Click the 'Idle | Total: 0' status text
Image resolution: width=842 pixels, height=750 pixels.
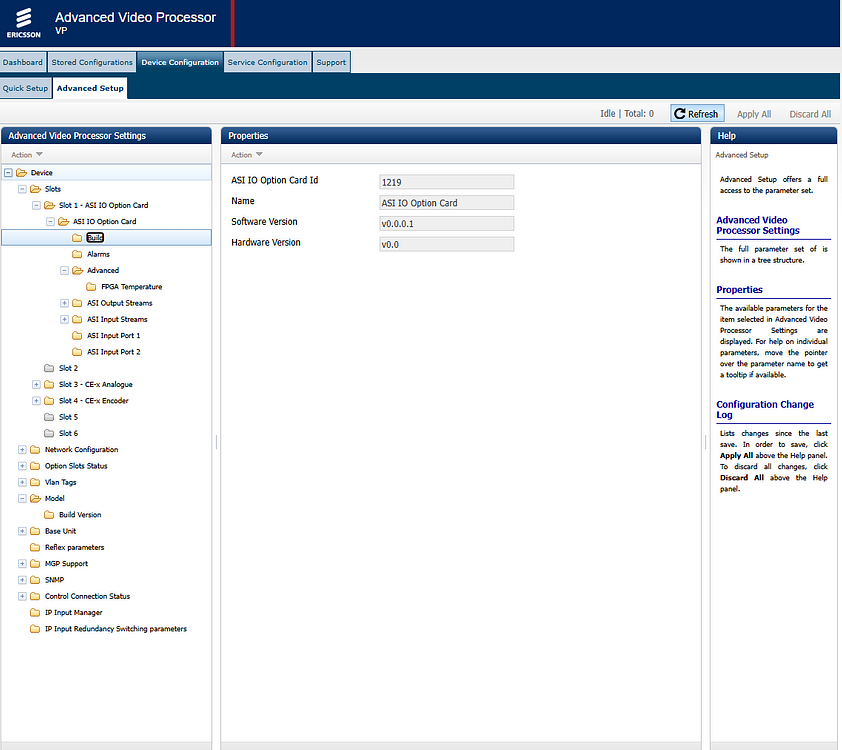627,114
